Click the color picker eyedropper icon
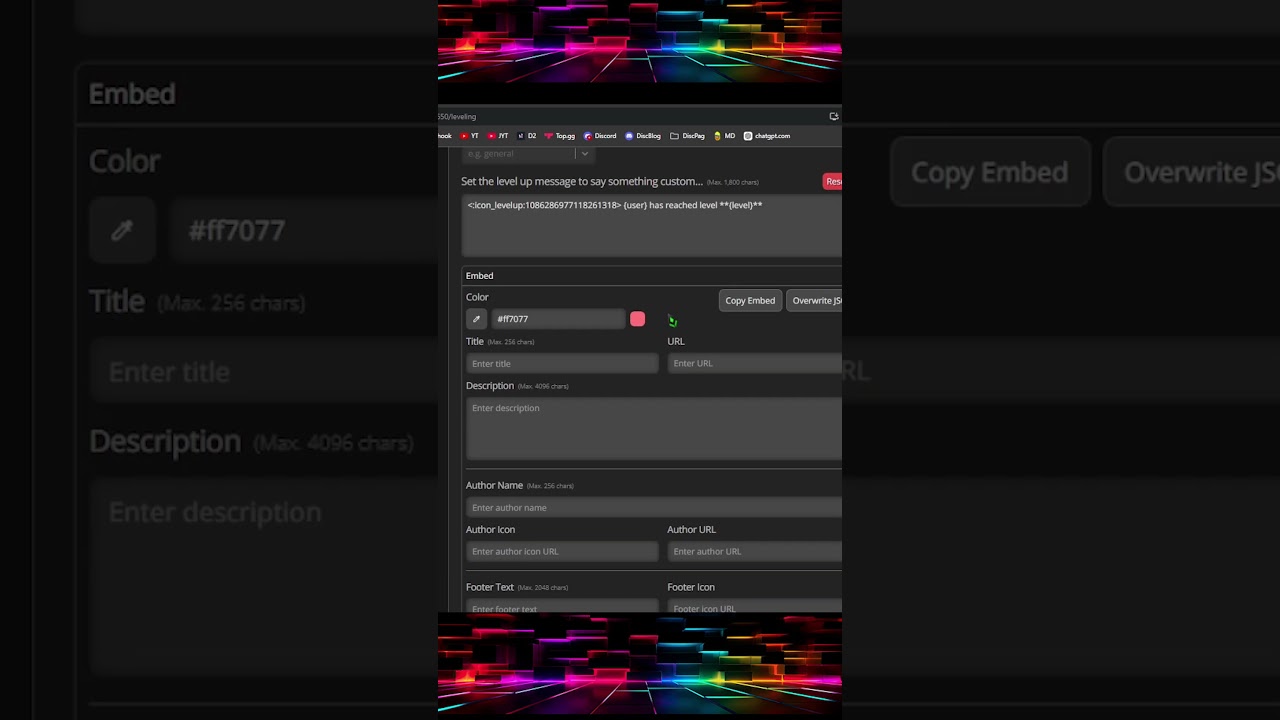The height and width of the screenshot is (720, 1280). 476,319
